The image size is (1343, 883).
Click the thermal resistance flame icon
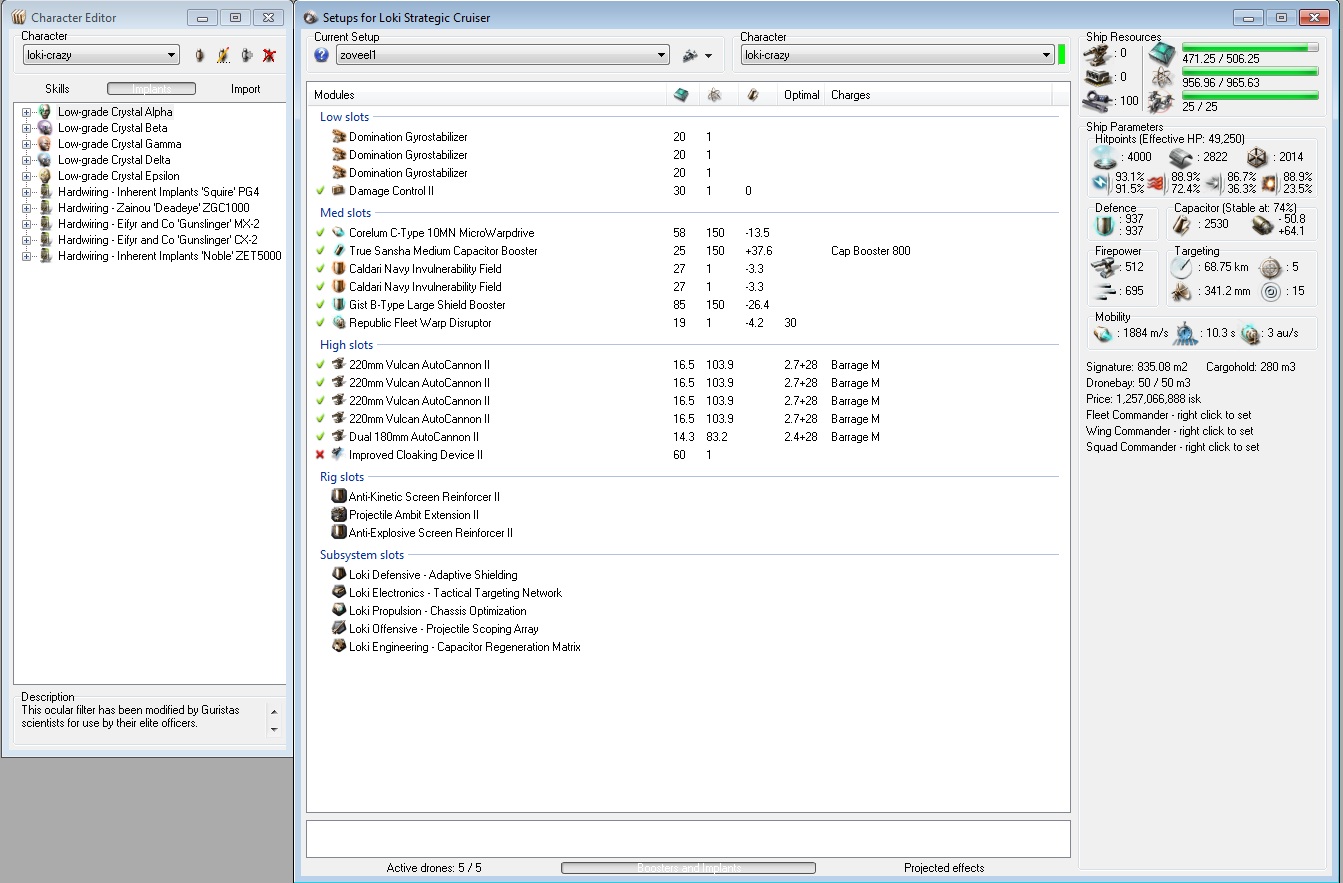point(1158,183)
